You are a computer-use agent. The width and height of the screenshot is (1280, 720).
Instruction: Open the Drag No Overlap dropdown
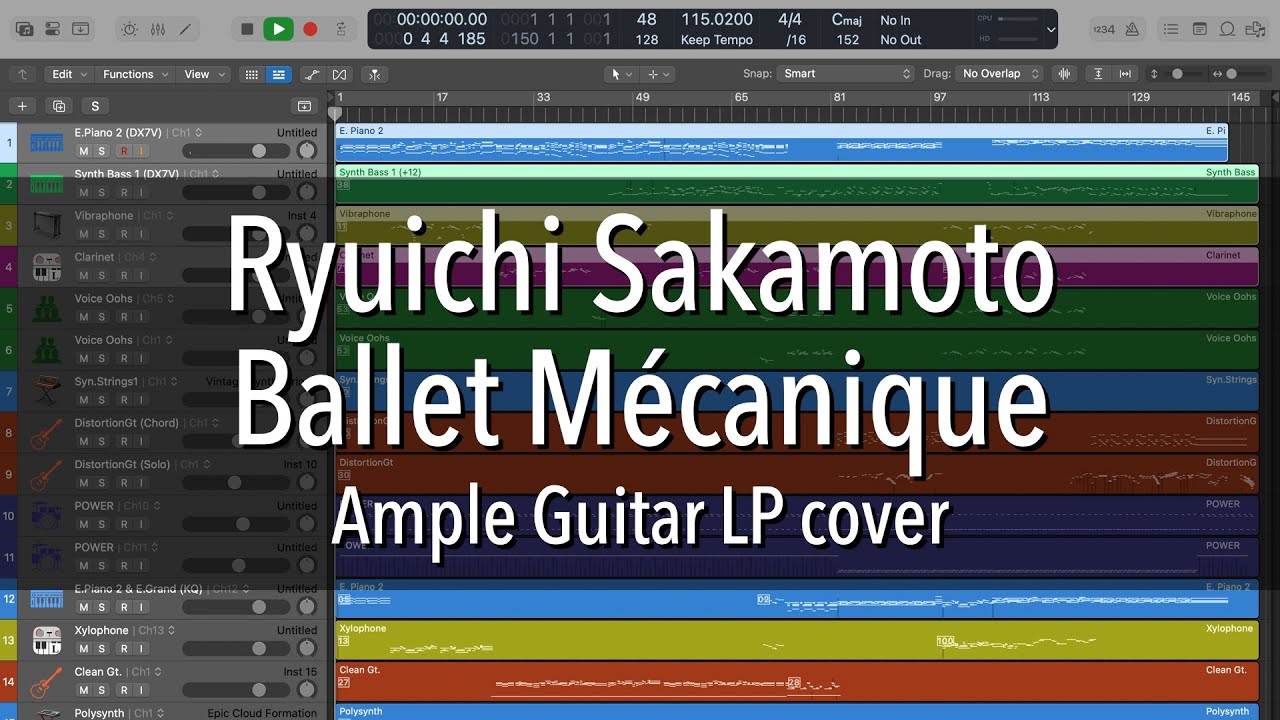tap(999, 74)
